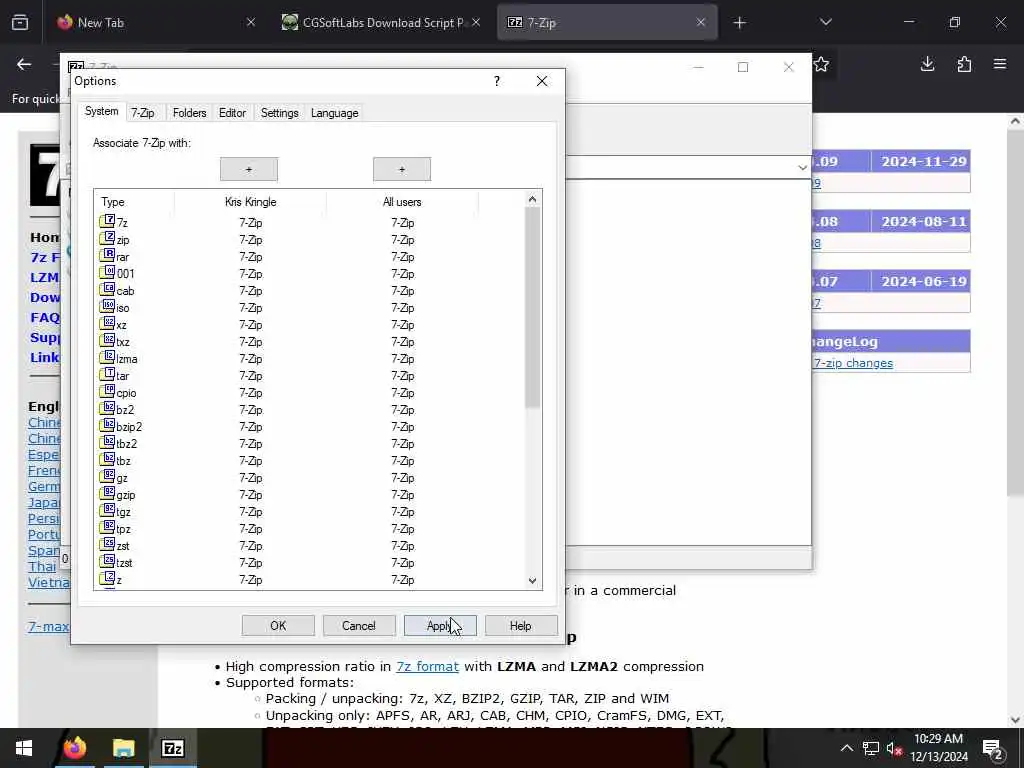
Task: Click Cancel in Options dialog
Action: (x=359, y=626)
